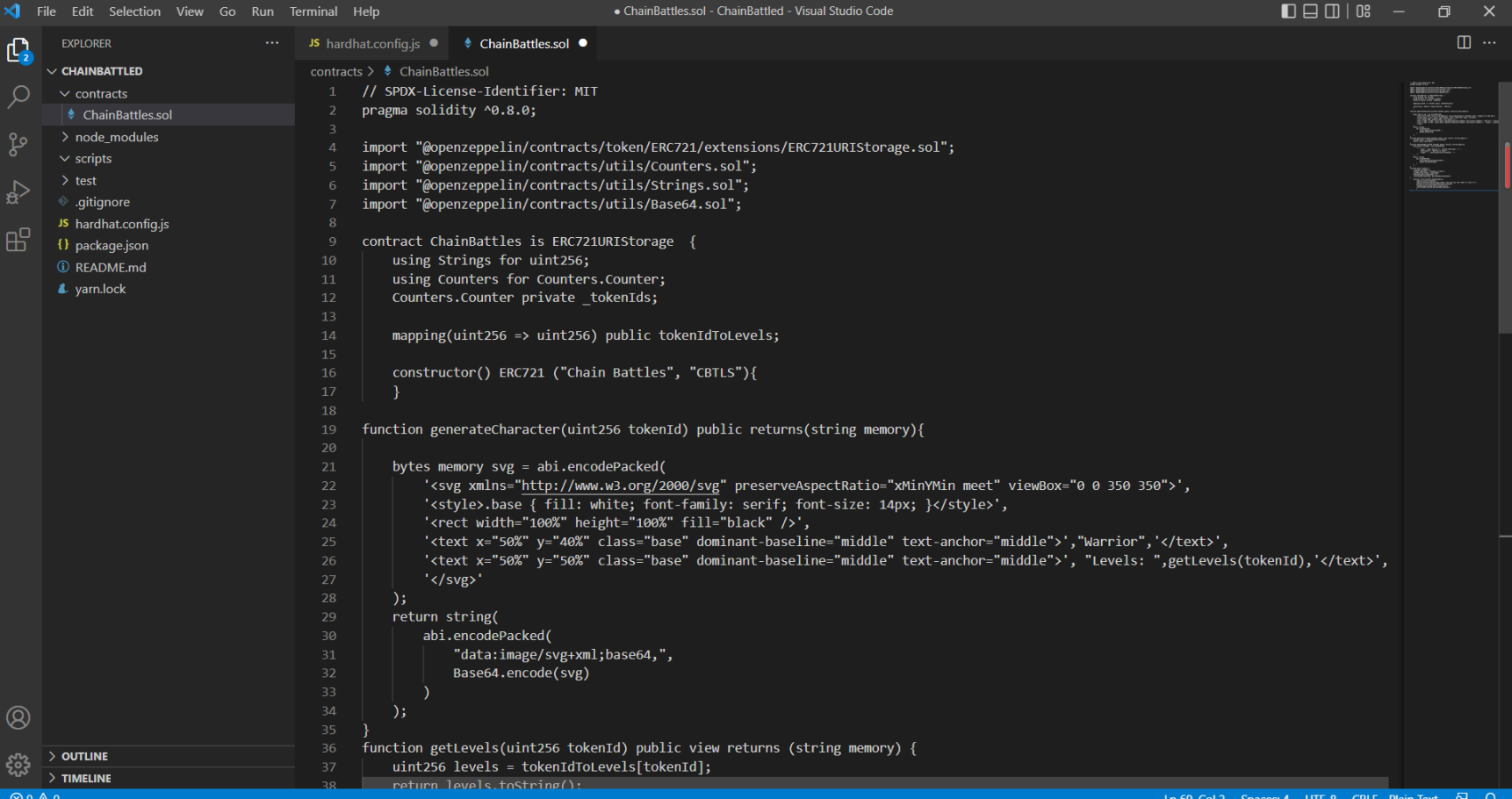The width and height of the screenshot is (1512, 799).
Task: Open the Extensions view
Action: coord(18,240)
